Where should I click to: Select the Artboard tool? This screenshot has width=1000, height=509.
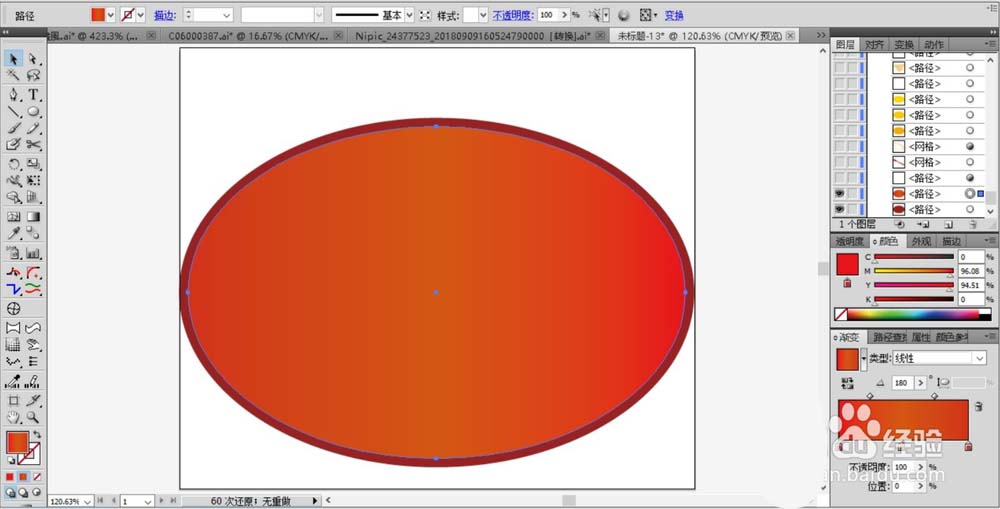tap(13, 401)
